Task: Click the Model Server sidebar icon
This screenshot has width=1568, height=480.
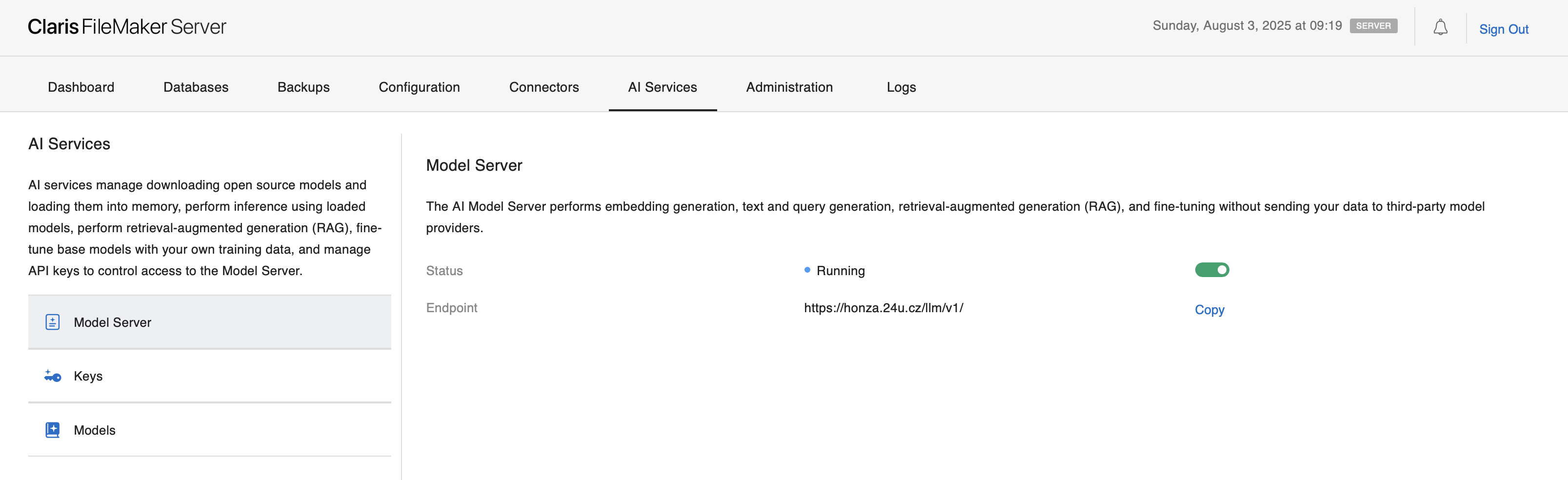Action: 52,322
